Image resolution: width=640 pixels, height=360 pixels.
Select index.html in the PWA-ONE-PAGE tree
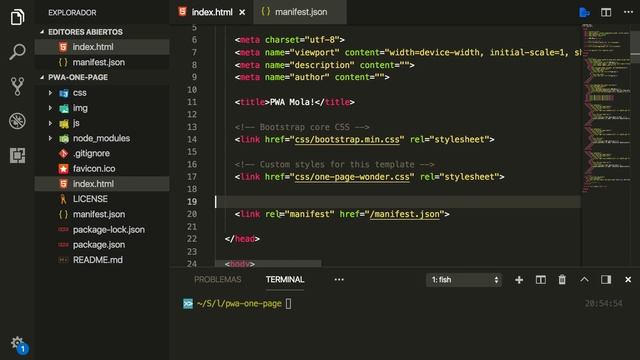102,184
